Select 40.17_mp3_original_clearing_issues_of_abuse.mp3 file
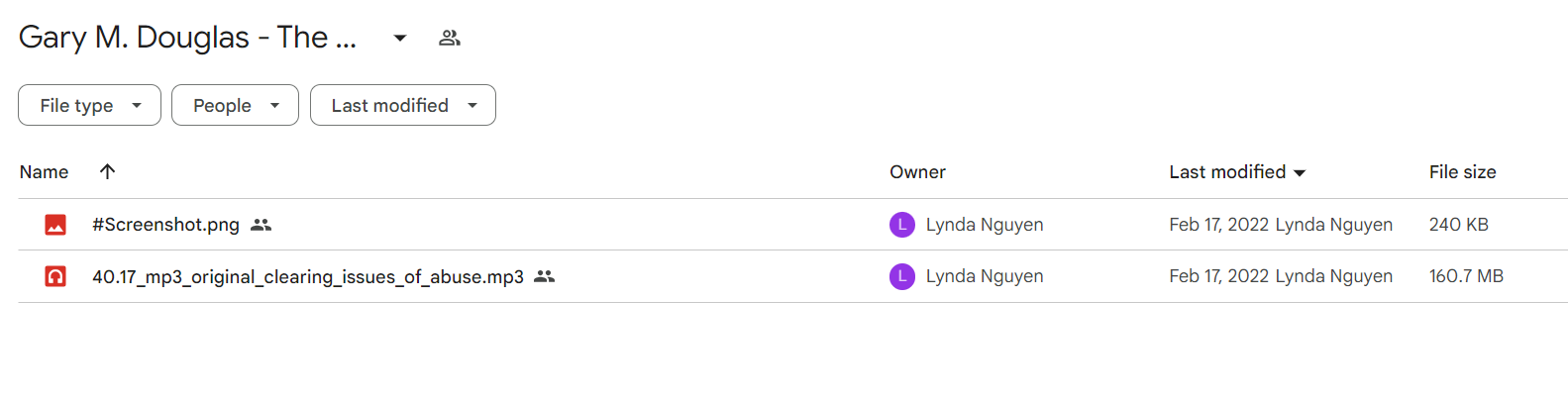Screen dimensions: 1568x400 [x=308, y=277]
